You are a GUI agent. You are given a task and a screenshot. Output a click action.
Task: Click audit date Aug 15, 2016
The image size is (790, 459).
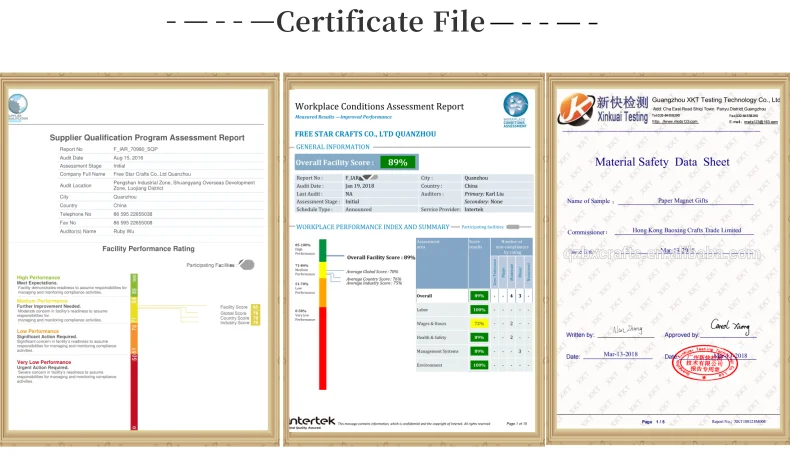coord(128,158)
